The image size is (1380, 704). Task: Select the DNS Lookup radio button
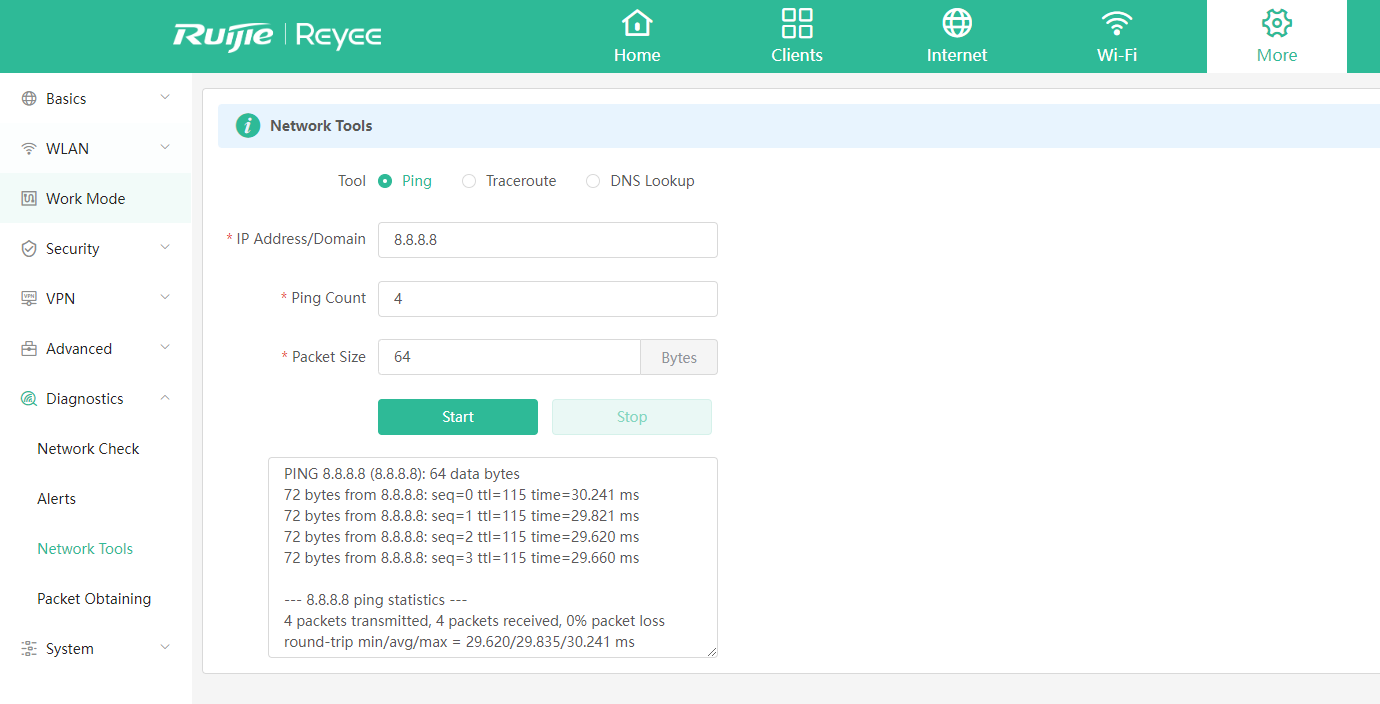(x=593, y=181)
